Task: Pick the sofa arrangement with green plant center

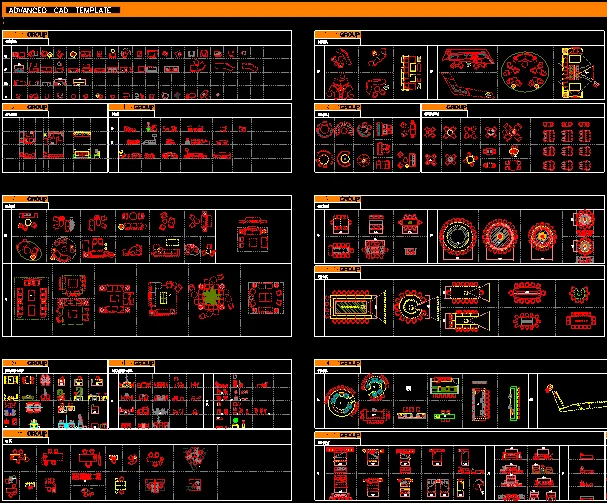Action: pyautogui.click(x=211, y=297)
